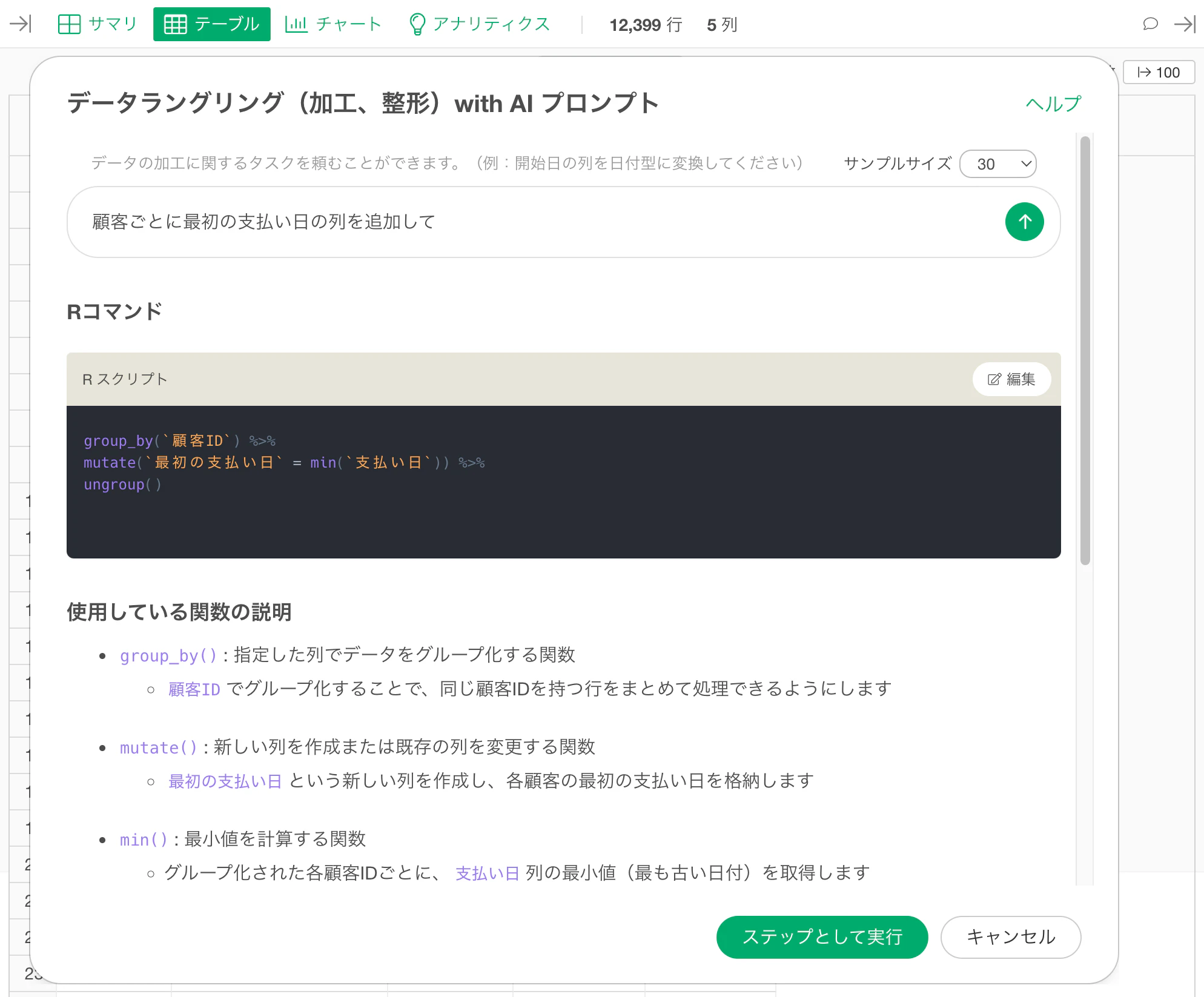Screen dimensions: 1204x997
Task: Click the 最初の支払い日 term in the mutate explanation
Action: [x=225, y=781]
